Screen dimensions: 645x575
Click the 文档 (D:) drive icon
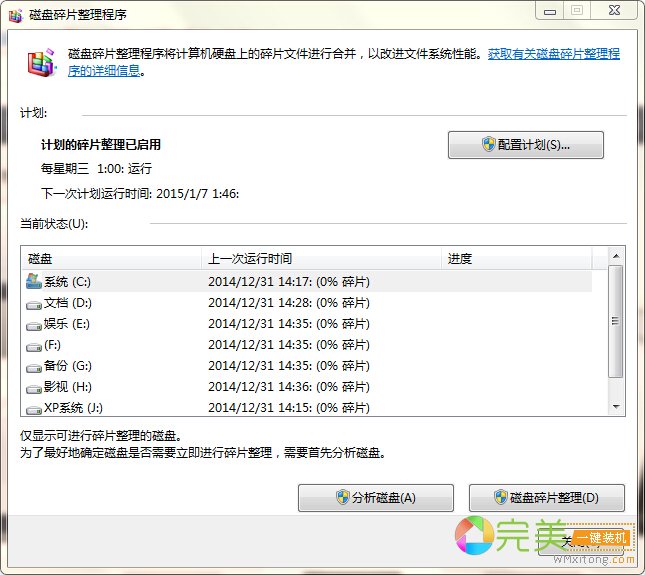[34, 303]
